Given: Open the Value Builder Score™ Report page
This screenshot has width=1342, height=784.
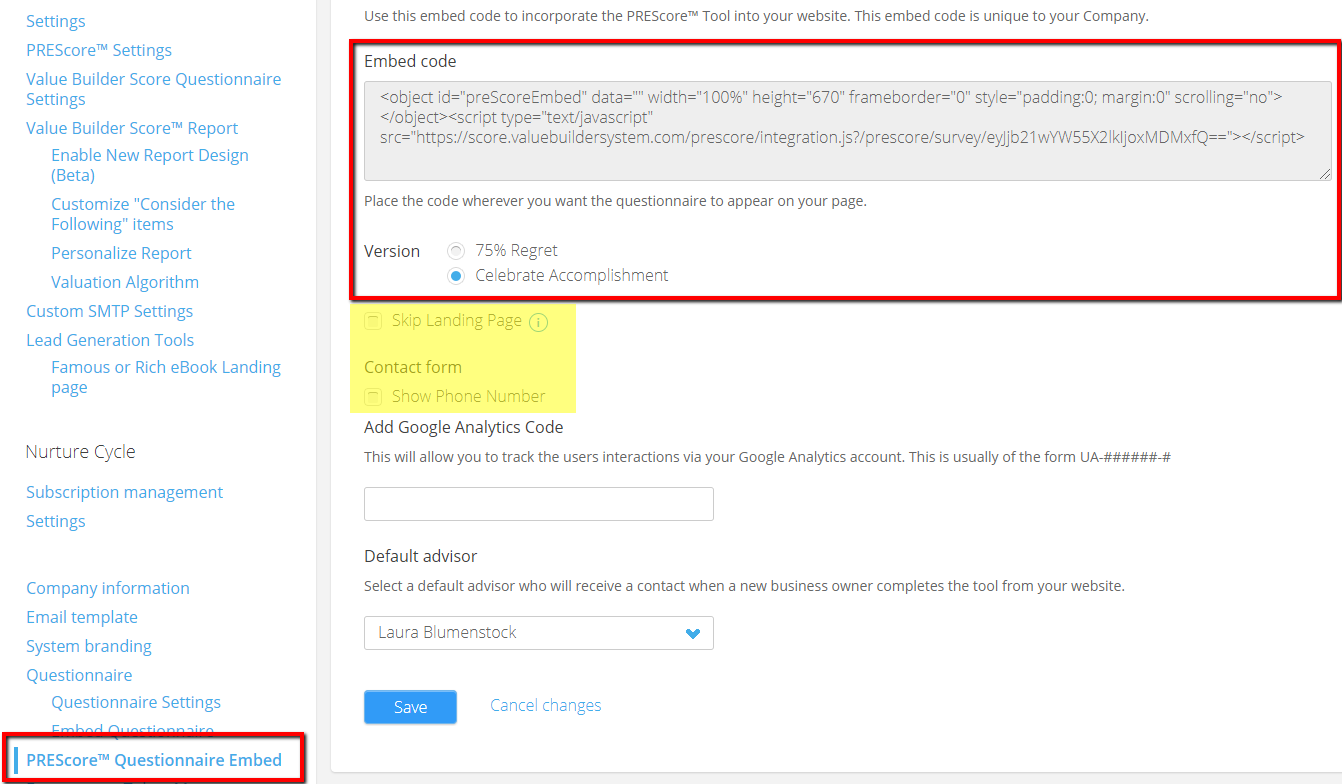Looking at the screenshot, I should tap(132, 128).
